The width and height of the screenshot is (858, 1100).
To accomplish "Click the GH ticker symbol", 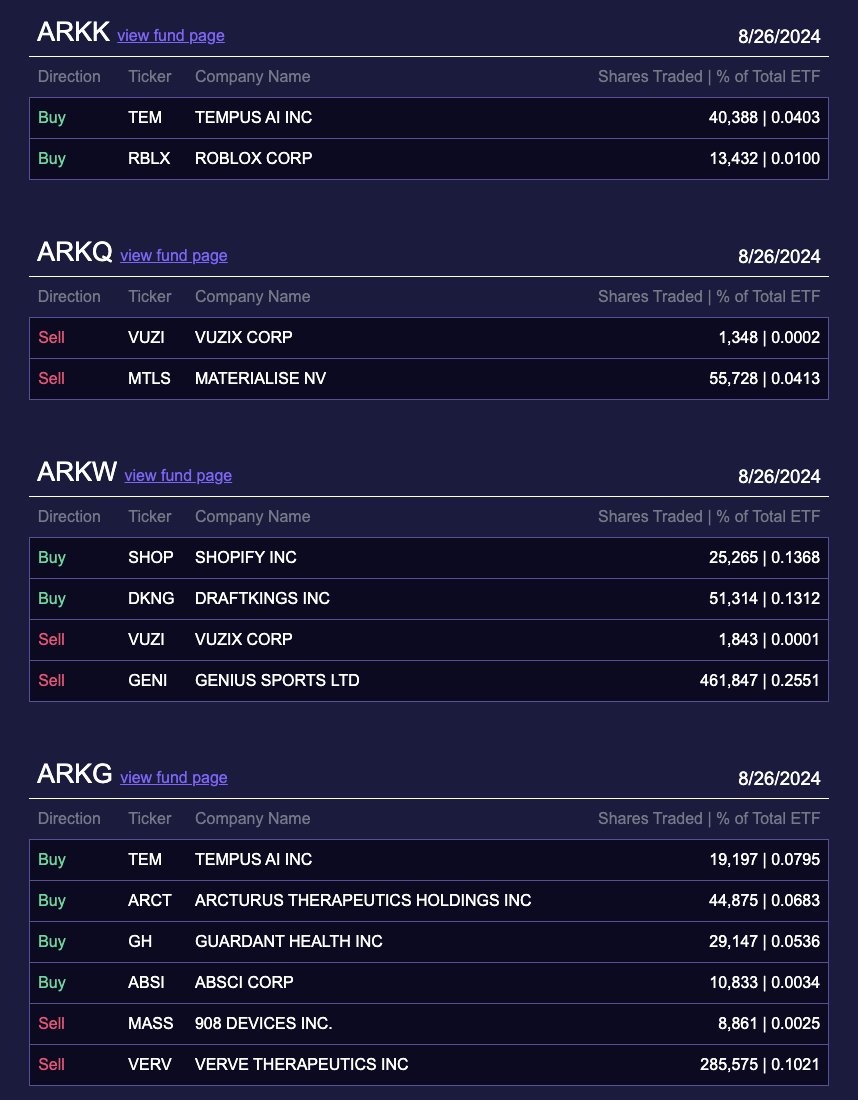I will [140, 941].
